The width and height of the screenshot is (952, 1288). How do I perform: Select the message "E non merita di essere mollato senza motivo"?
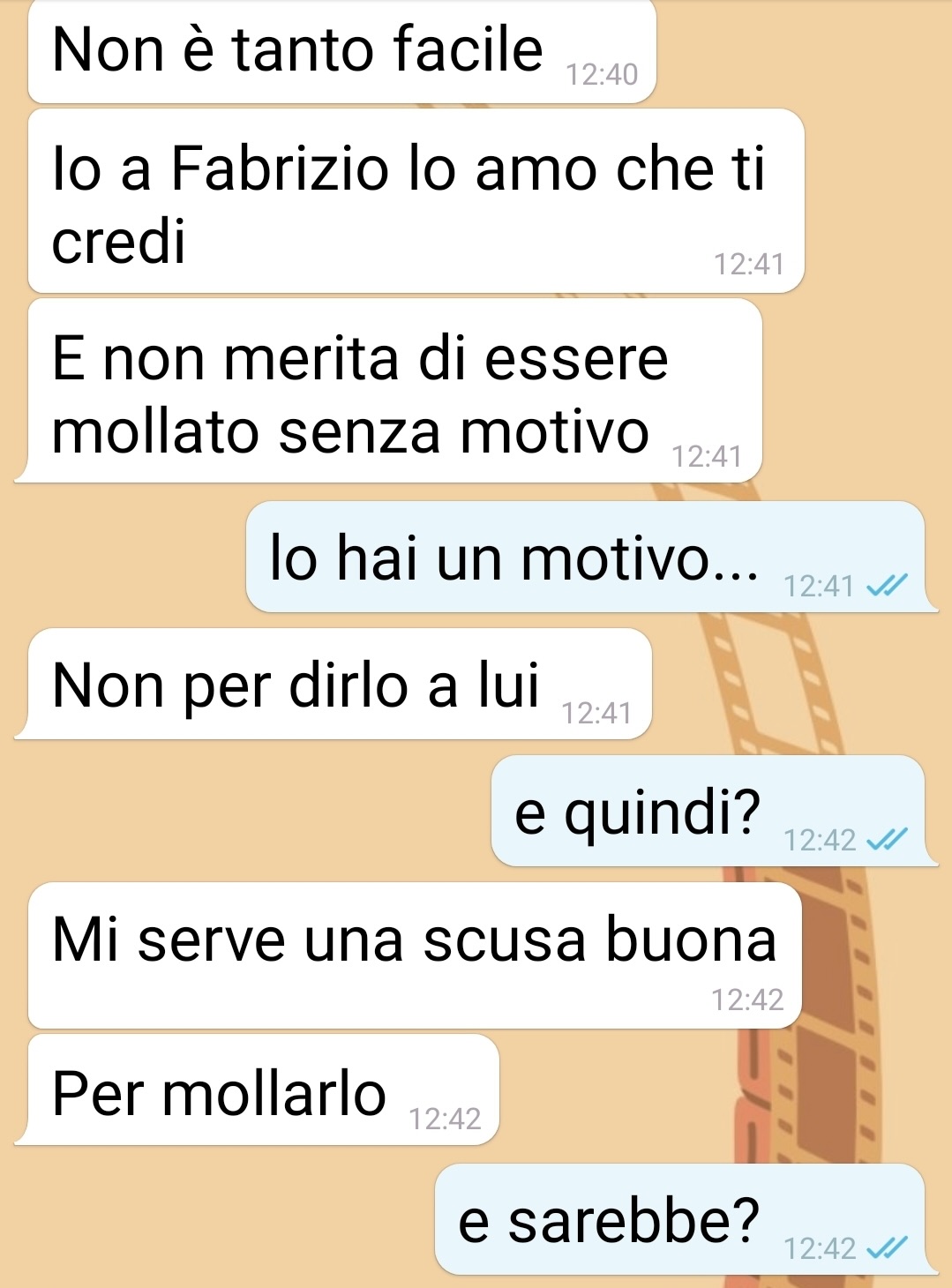[x=395, y=391]
